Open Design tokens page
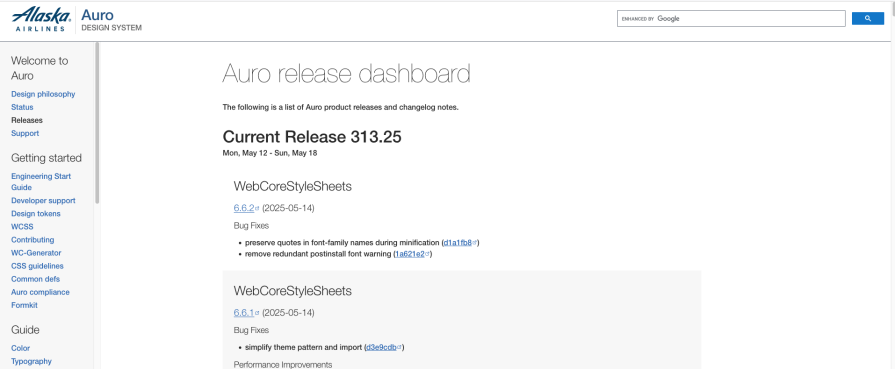Image resolution: width=895 pixels, height=369 pixels. pyautogui.click(x=35, y=214)
